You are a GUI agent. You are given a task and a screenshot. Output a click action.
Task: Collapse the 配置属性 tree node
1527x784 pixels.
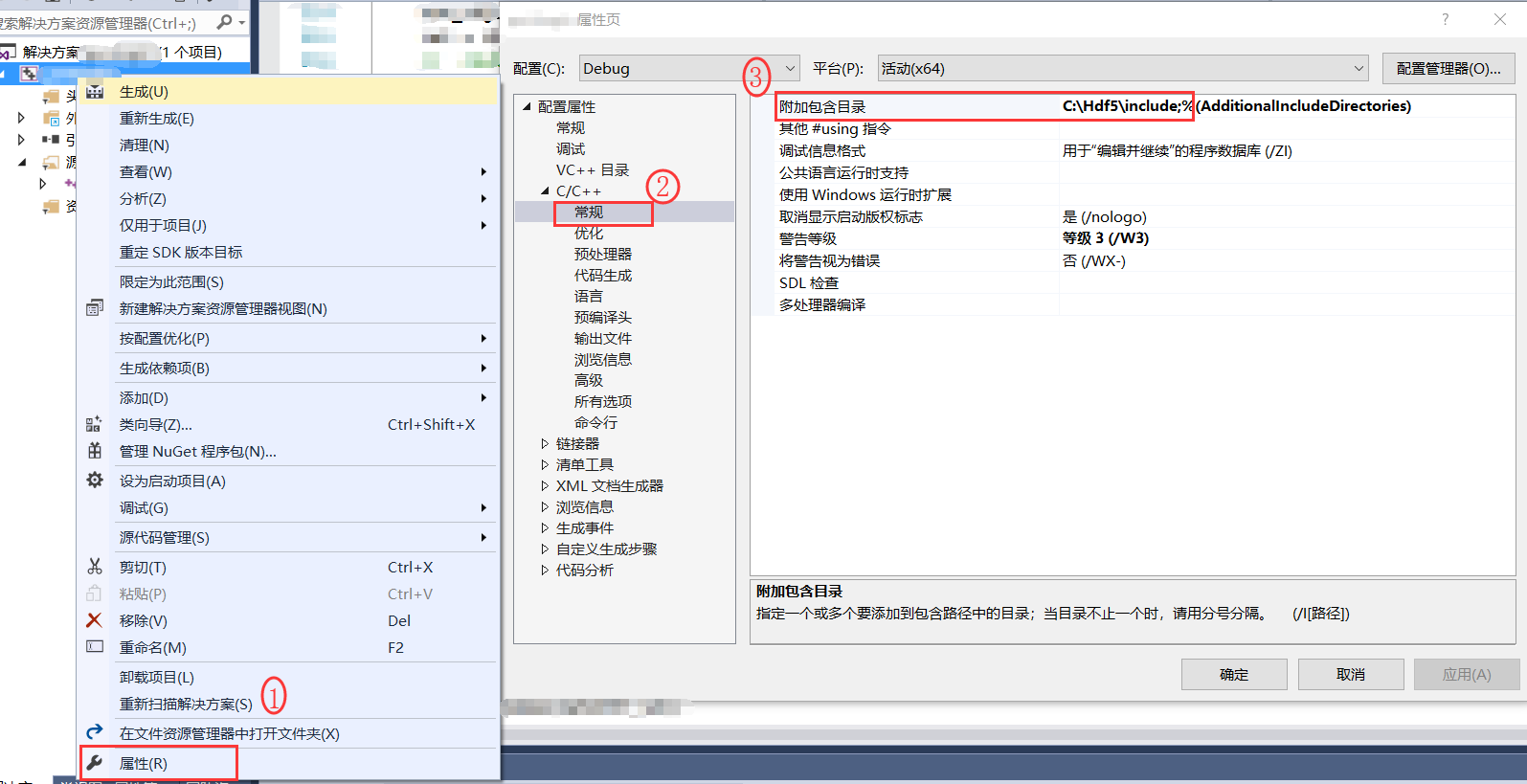(x=527, y=106)
